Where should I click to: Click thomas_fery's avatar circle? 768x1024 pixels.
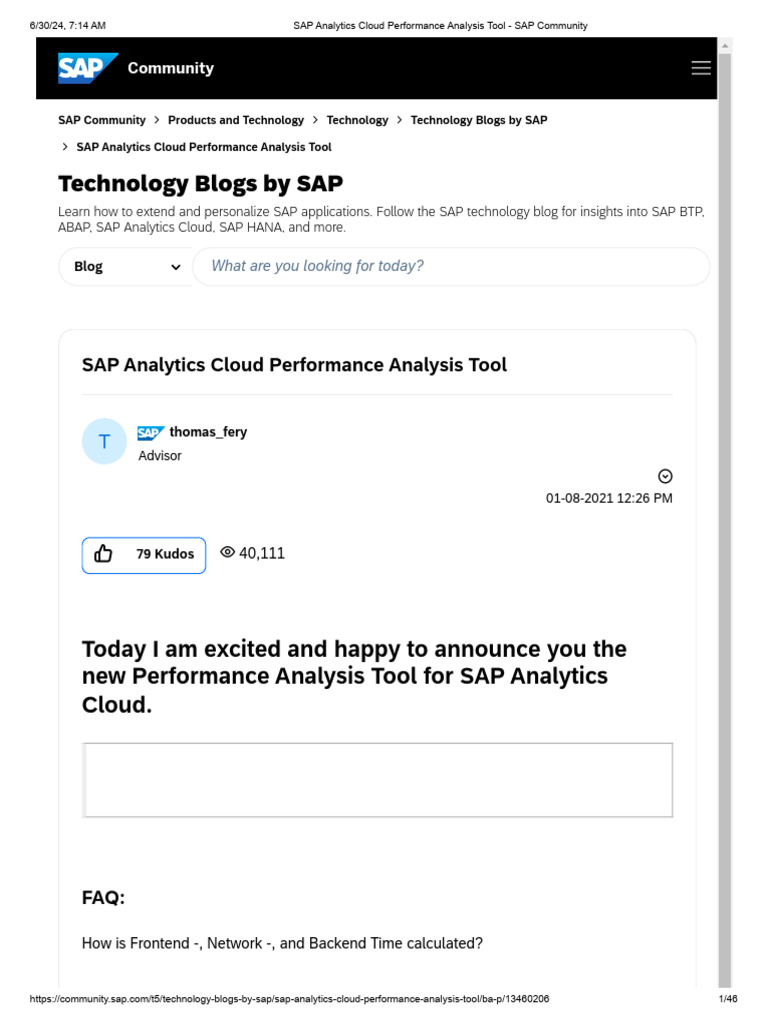coord(105,441)
